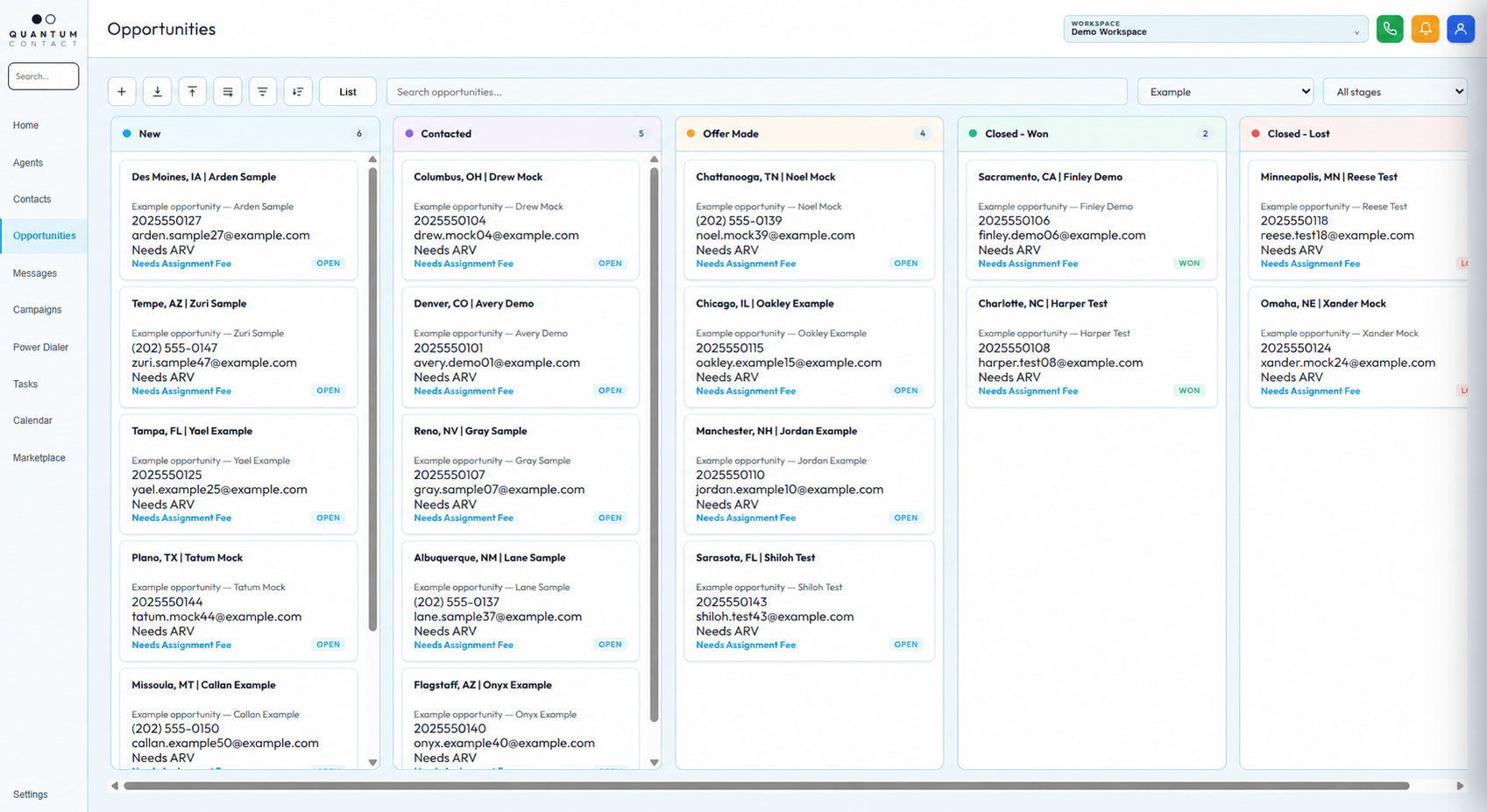Click the New column vertical scrollbar thumb
This screenshot has height=812, width=1487.
(x=372, y=399)
